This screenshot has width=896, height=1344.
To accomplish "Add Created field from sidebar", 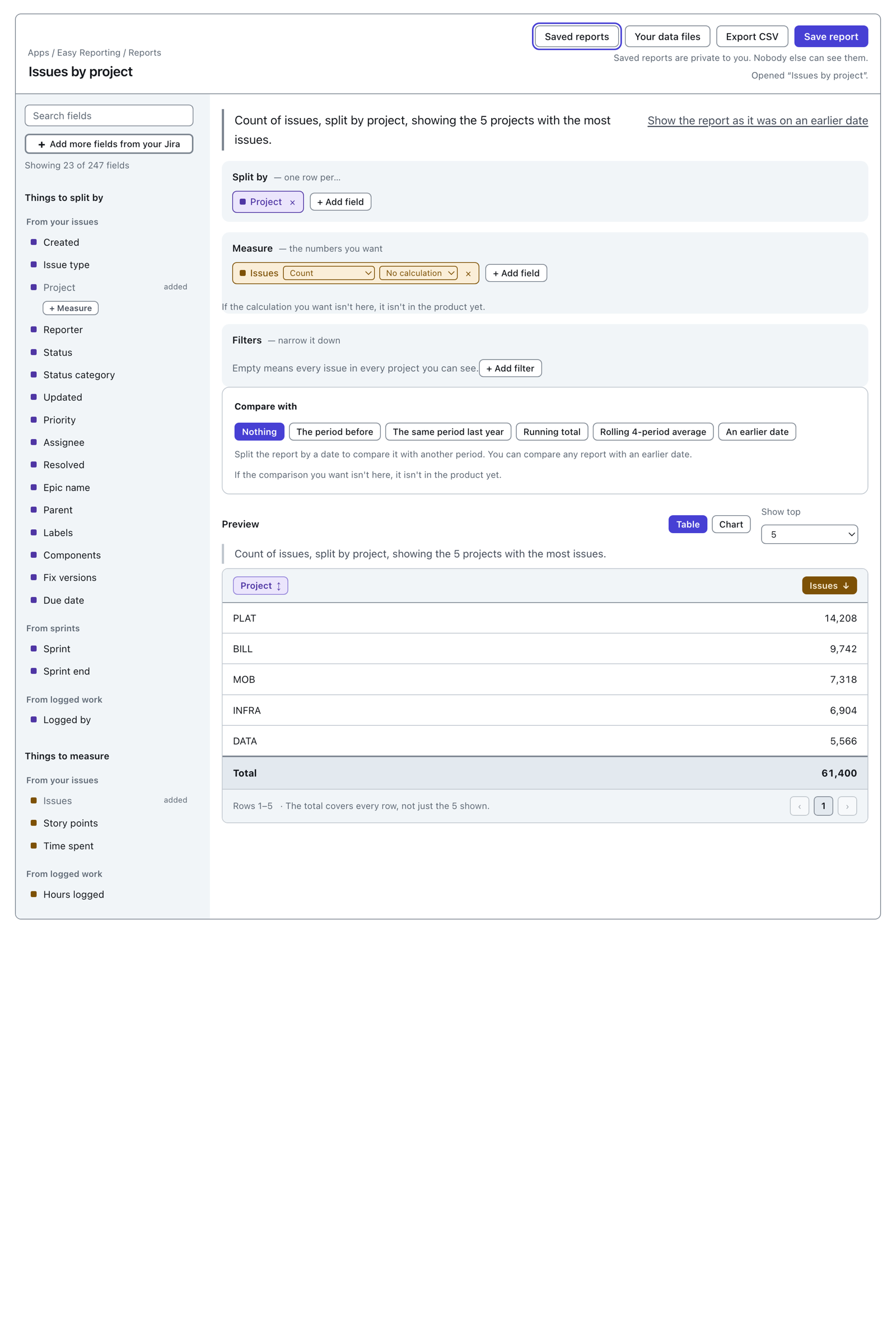I will pos(109,242).
